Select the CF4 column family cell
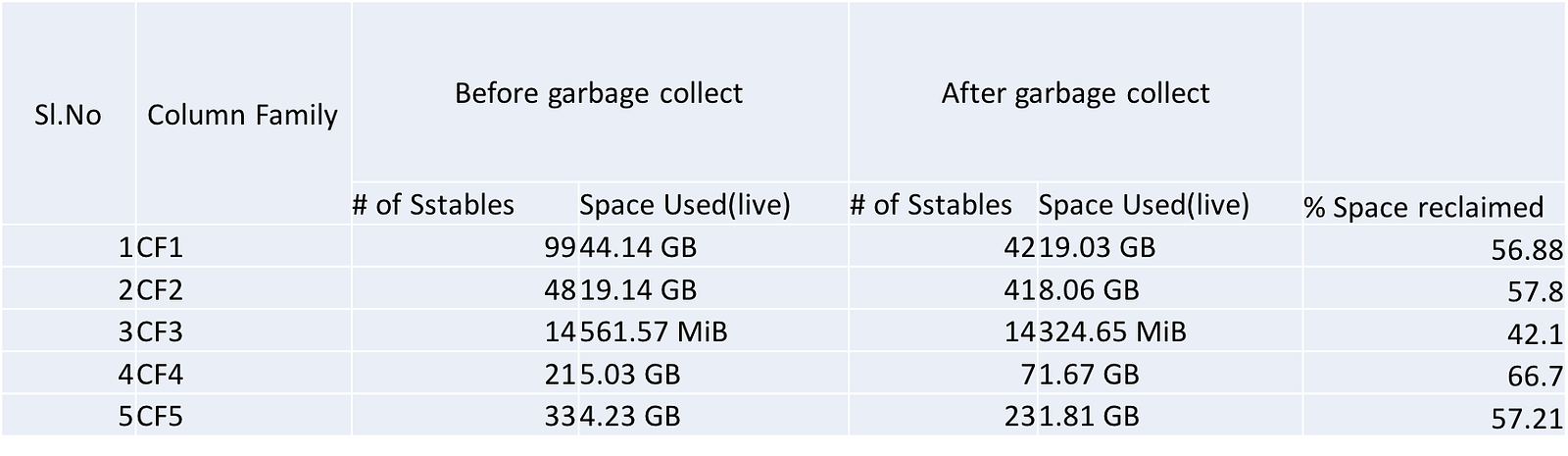The image size is (1568, 456). 160,375
